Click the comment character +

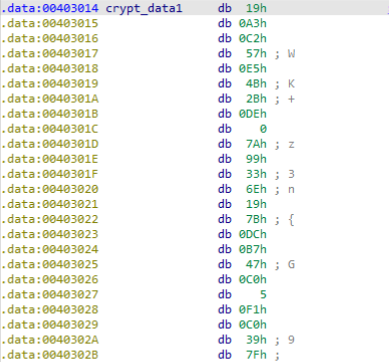[291, 99]
